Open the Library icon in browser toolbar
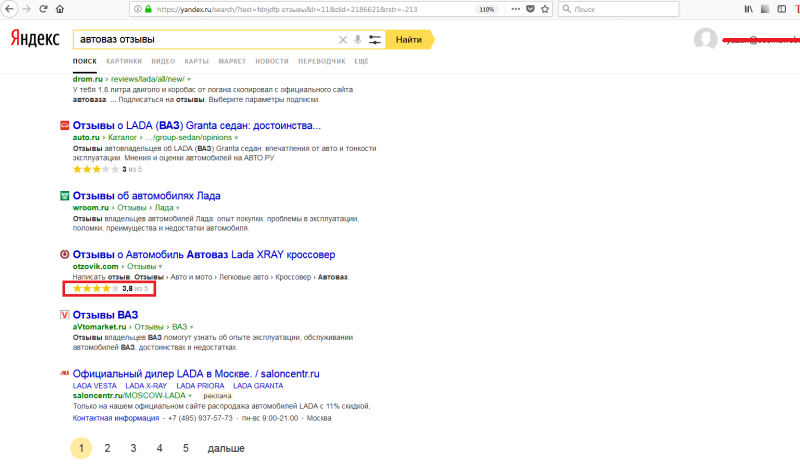 (x=748, y=9)
